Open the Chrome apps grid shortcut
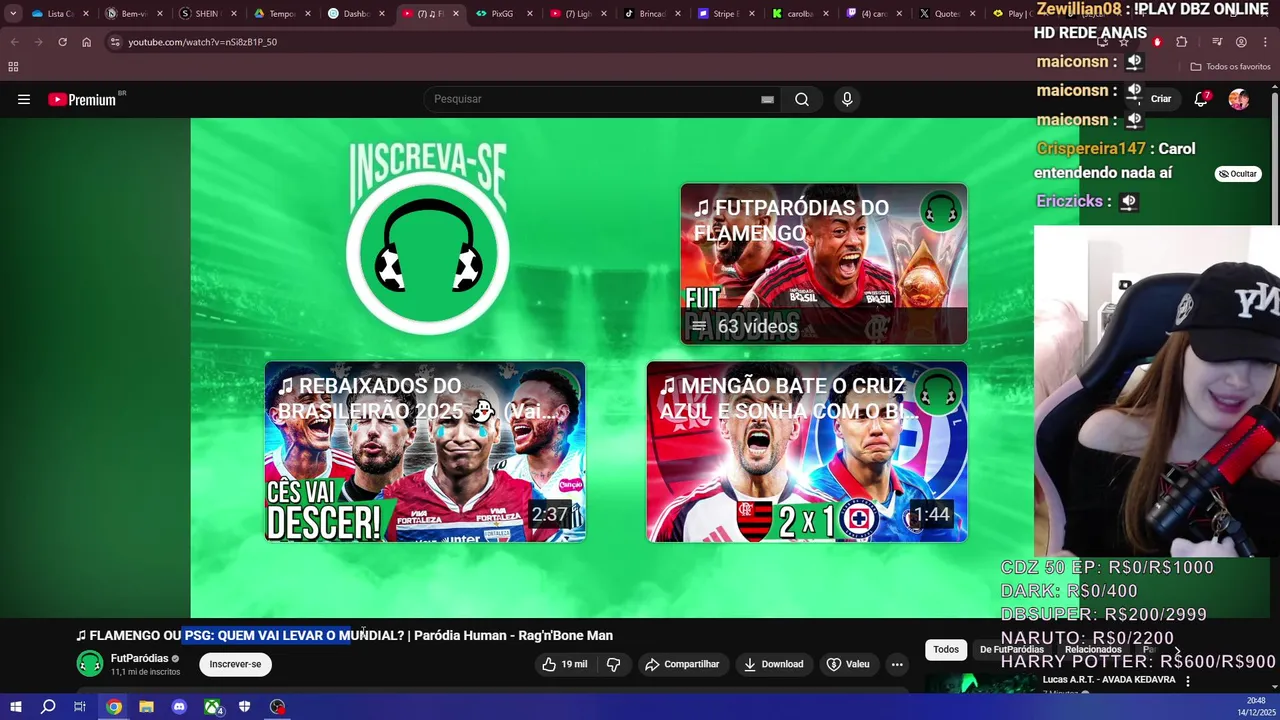The image size is (1280, 720). click(13, 67)
